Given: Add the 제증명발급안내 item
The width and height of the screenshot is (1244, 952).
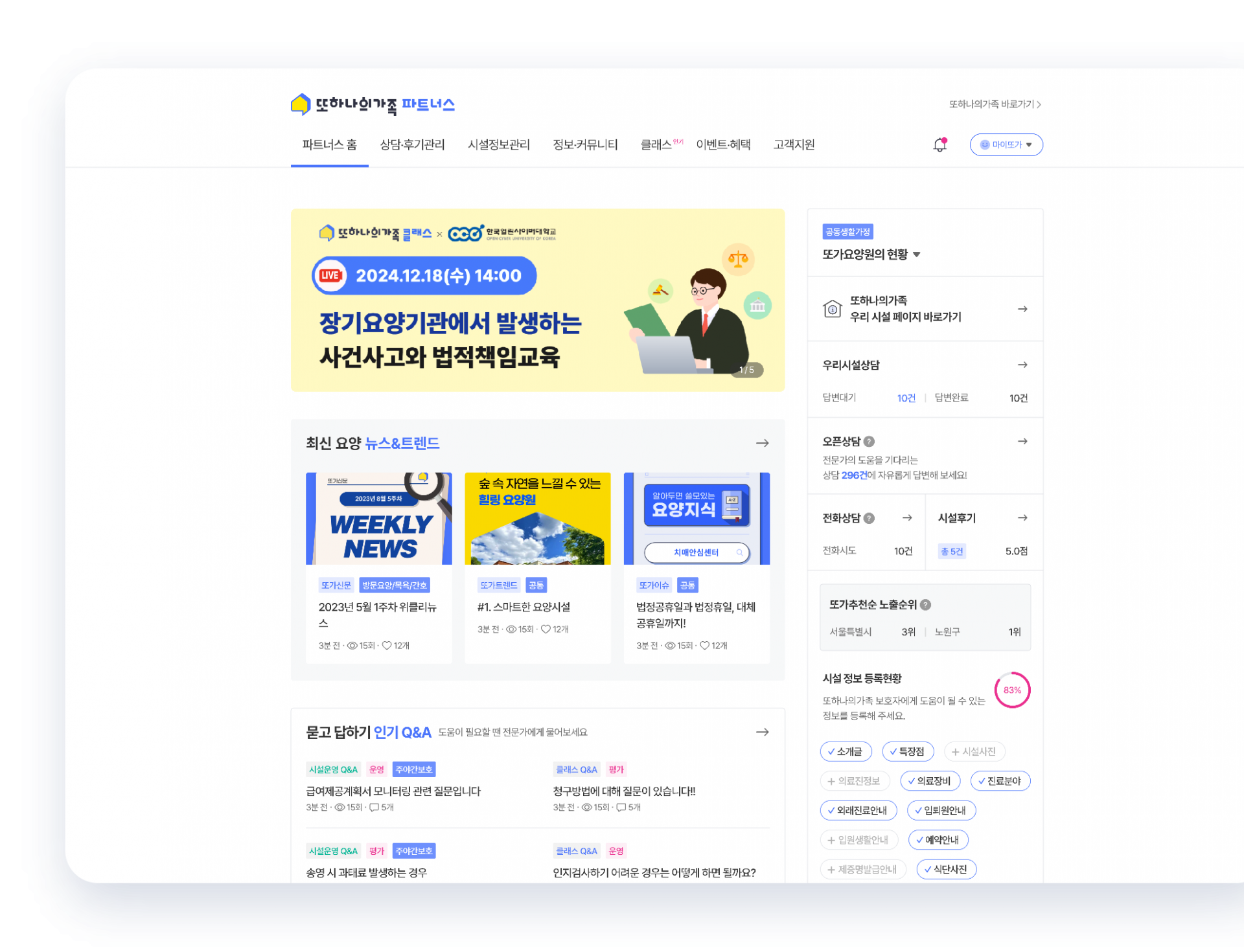Looking at the screenshot, I should (x=863, y=869).
